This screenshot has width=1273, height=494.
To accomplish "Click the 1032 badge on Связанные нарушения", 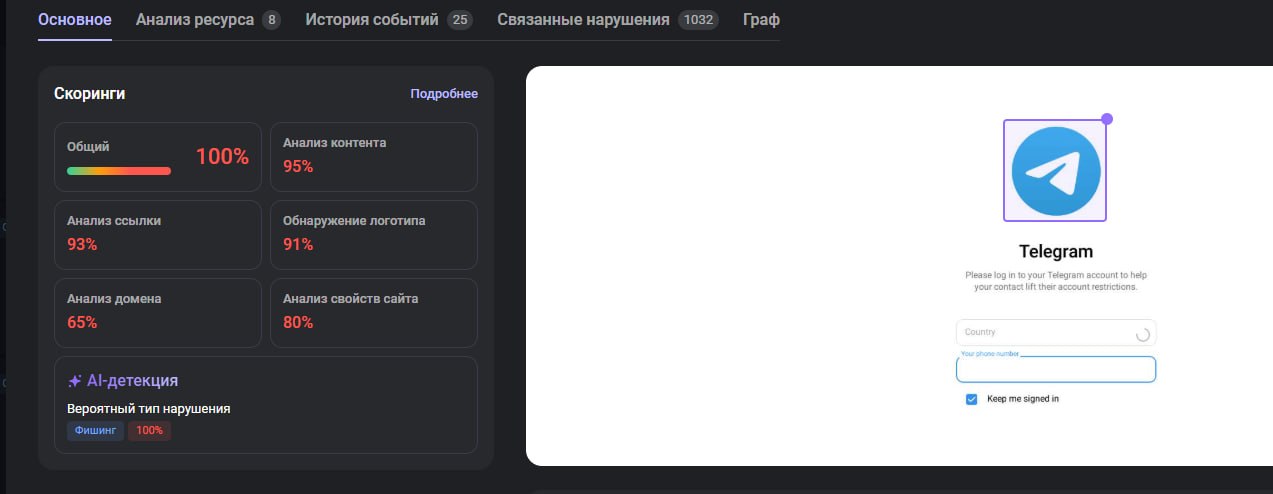I will 698,20.
